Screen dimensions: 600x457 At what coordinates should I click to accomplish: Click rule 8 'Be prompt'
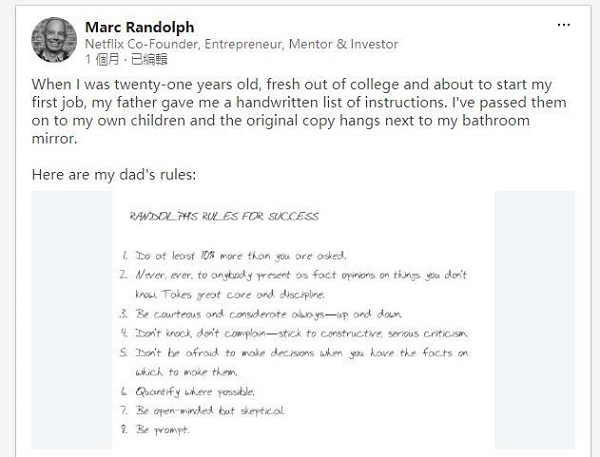click(x=155, y=430)
